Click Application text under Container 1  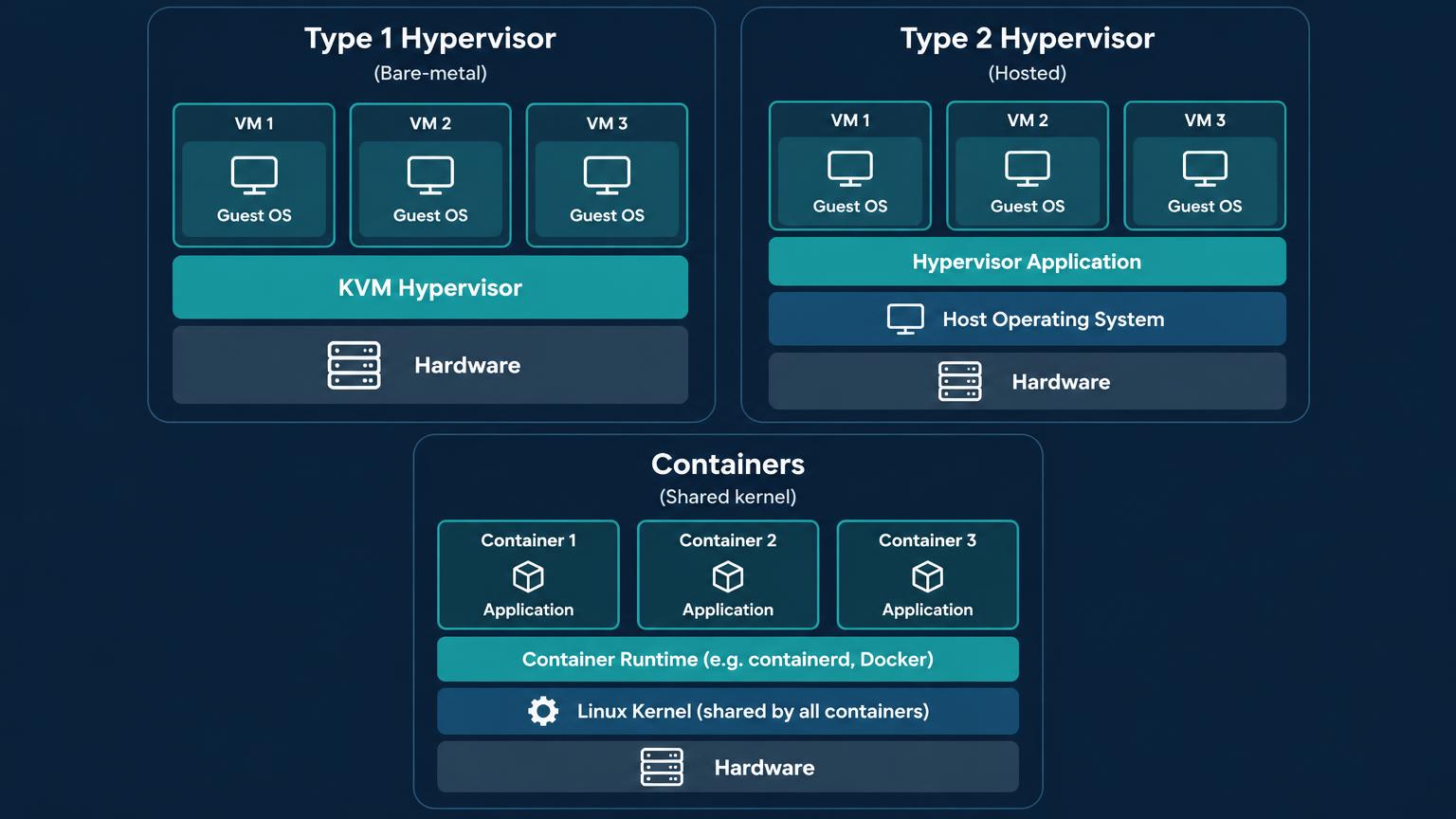(528, 610)
